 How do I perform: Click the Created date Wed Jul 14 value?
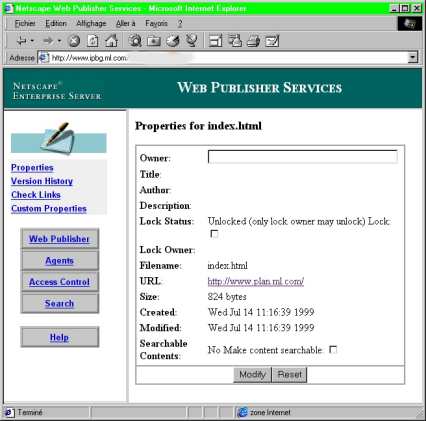pyautogui.click(x=261, y=312)
